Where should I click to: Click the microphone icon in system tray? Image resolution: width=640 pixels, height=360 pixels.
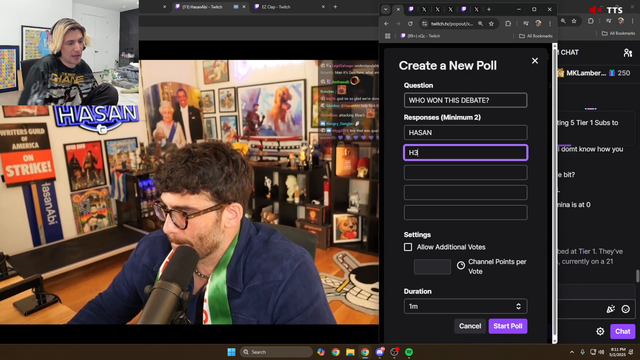click(582, 352)
